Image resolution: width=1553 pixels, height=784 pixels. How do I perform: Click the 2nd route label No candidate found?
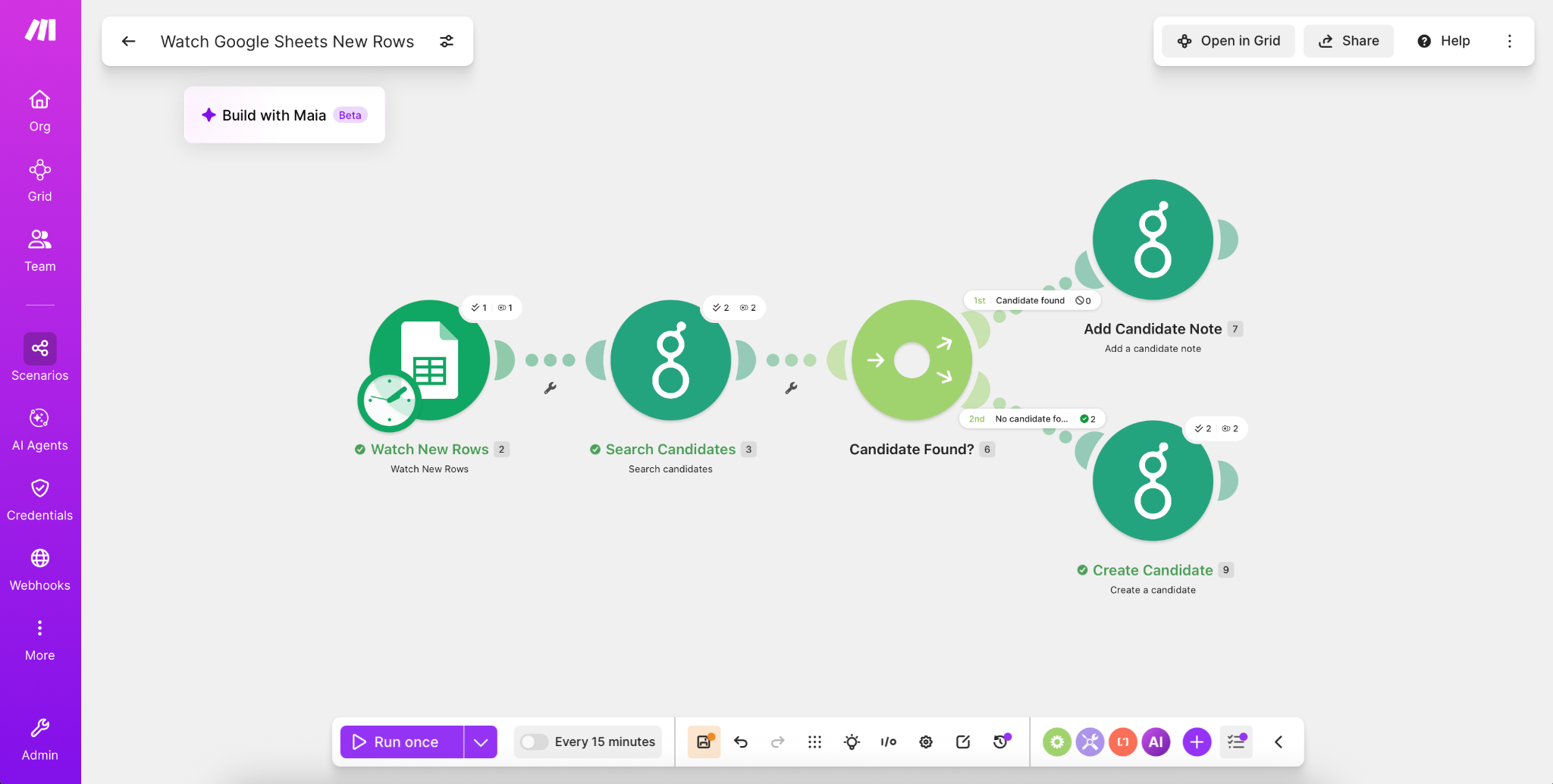pyautogui.click(x=1032, y=419)
